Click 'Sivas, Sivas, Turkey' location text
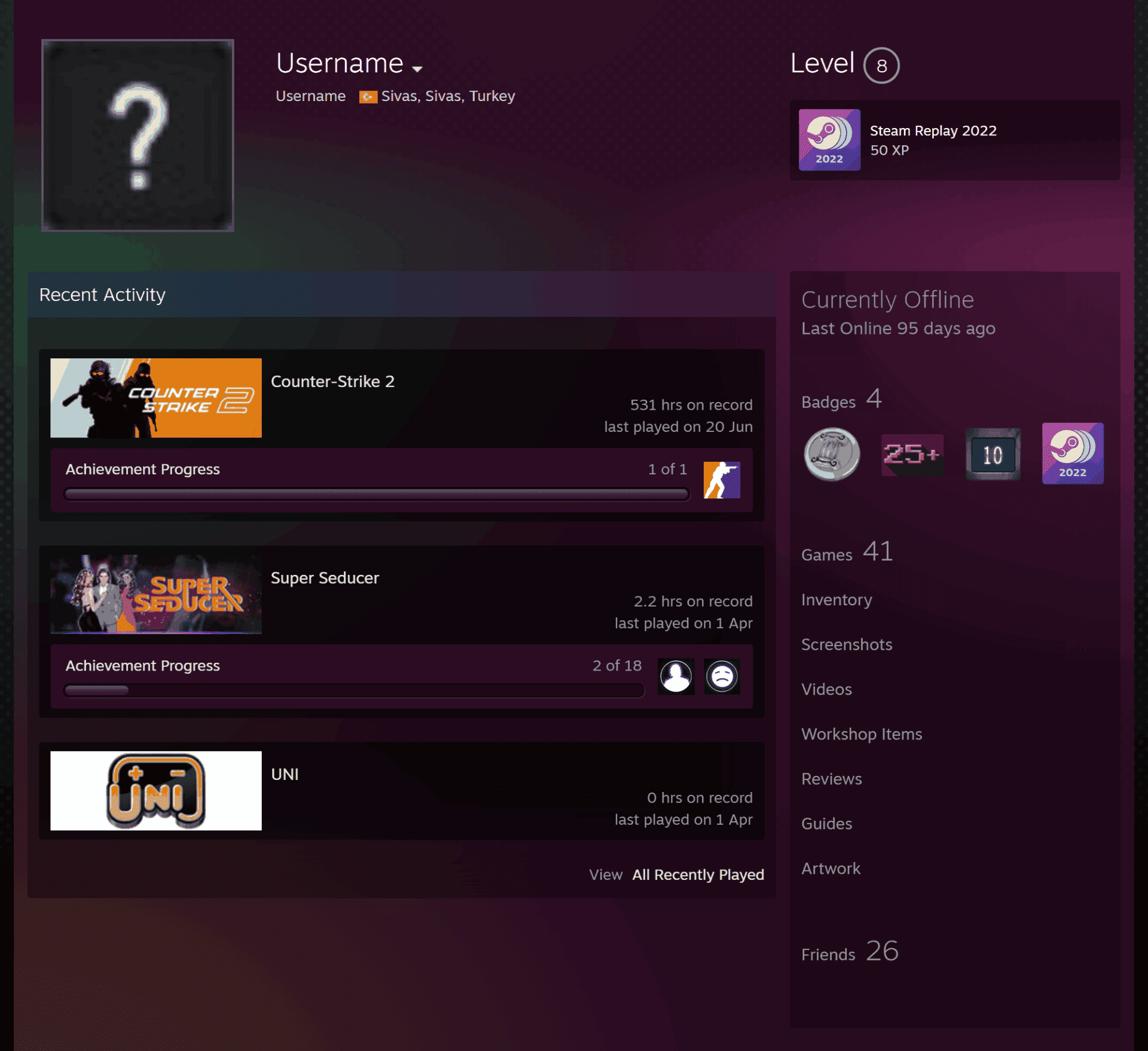 tap(448, 96)
